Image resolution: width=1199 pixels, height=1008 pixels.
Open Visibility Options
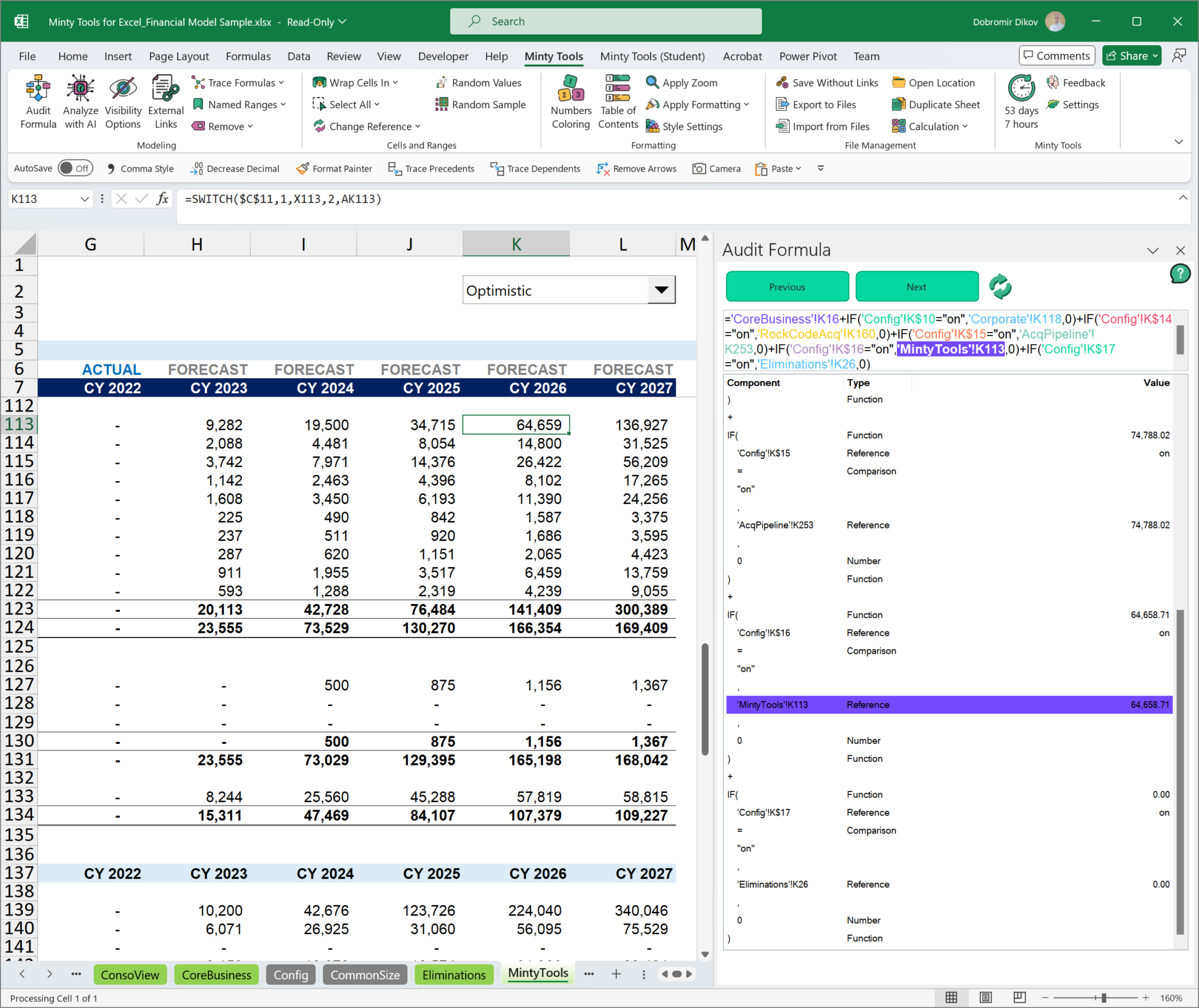tap(123, 102)
